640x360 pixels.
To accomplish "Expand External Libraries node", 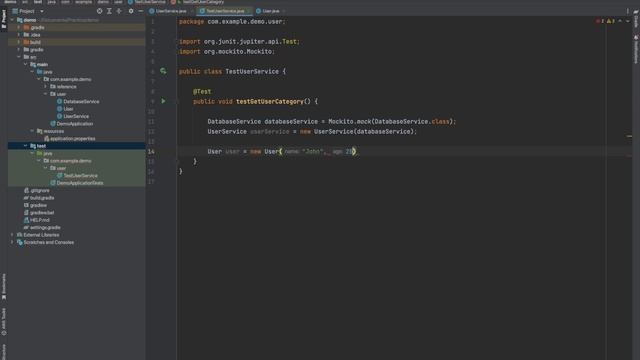I will coord(12,235).
